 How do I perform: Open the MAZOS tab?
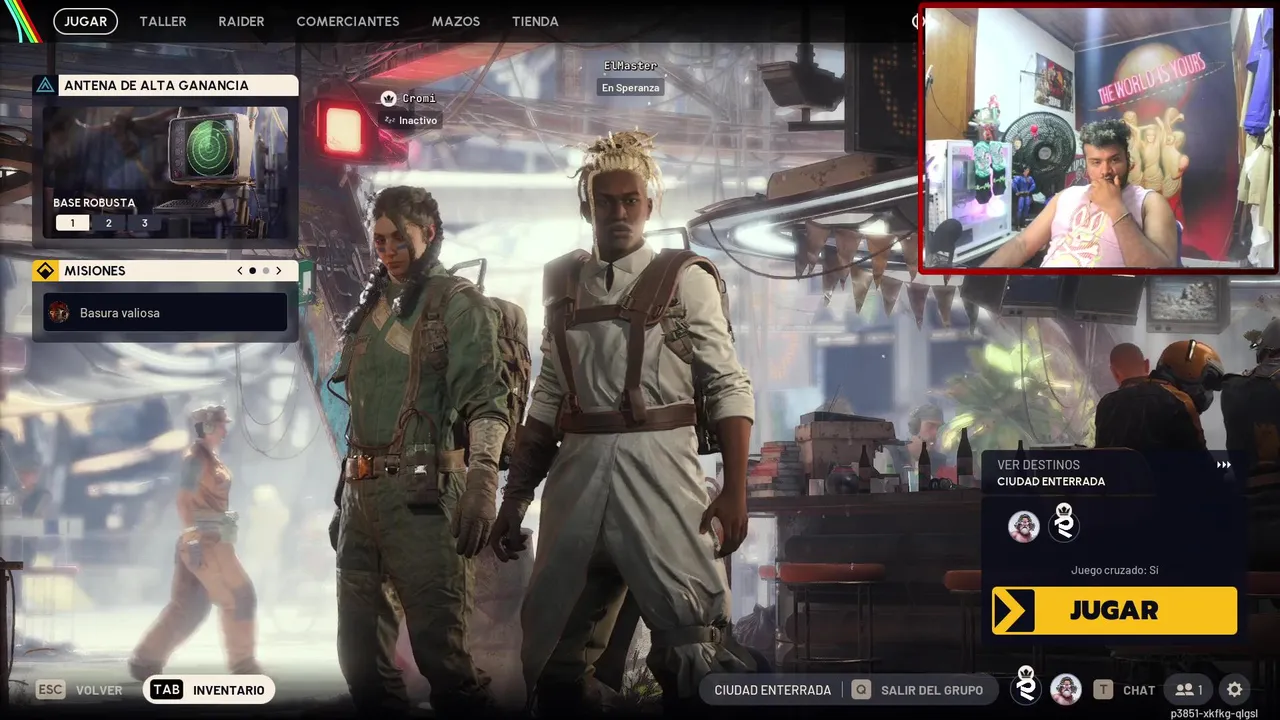456,21
